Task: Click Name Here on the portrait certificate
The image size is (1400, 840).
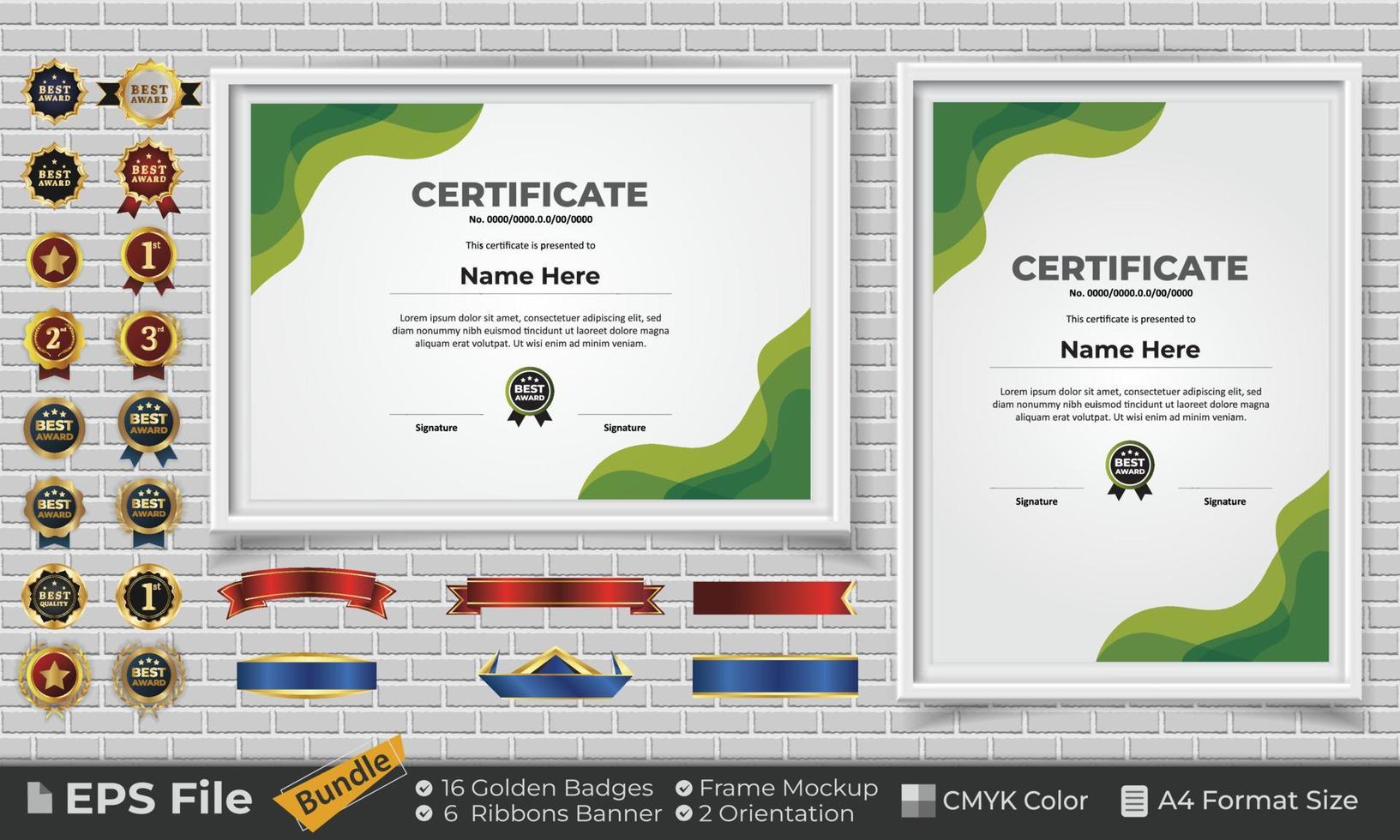Action: pyautogui.click(x=1130, y=350)
